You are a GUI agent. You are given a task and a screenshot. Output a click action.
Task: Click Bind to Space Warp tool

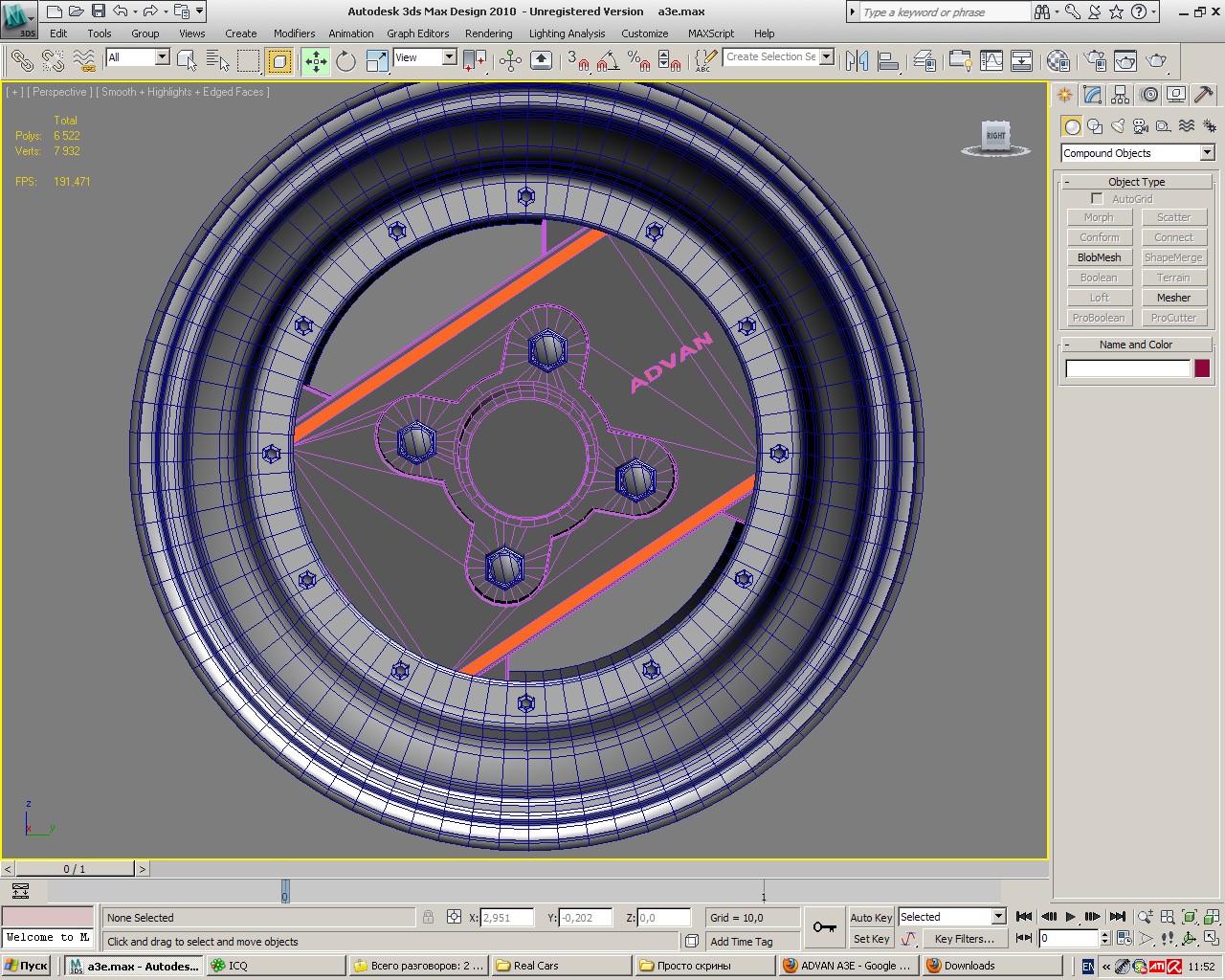click(84, 61)
